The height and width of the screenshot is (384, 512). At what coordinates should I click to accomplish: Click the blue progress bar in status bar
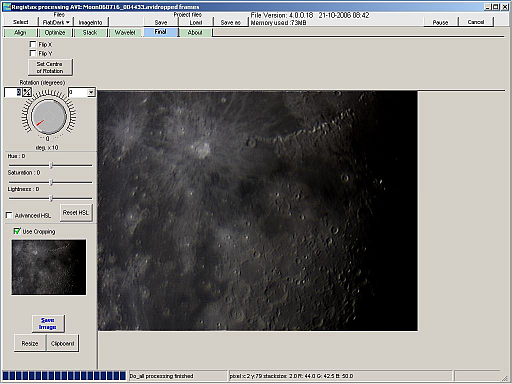[64, 376]
